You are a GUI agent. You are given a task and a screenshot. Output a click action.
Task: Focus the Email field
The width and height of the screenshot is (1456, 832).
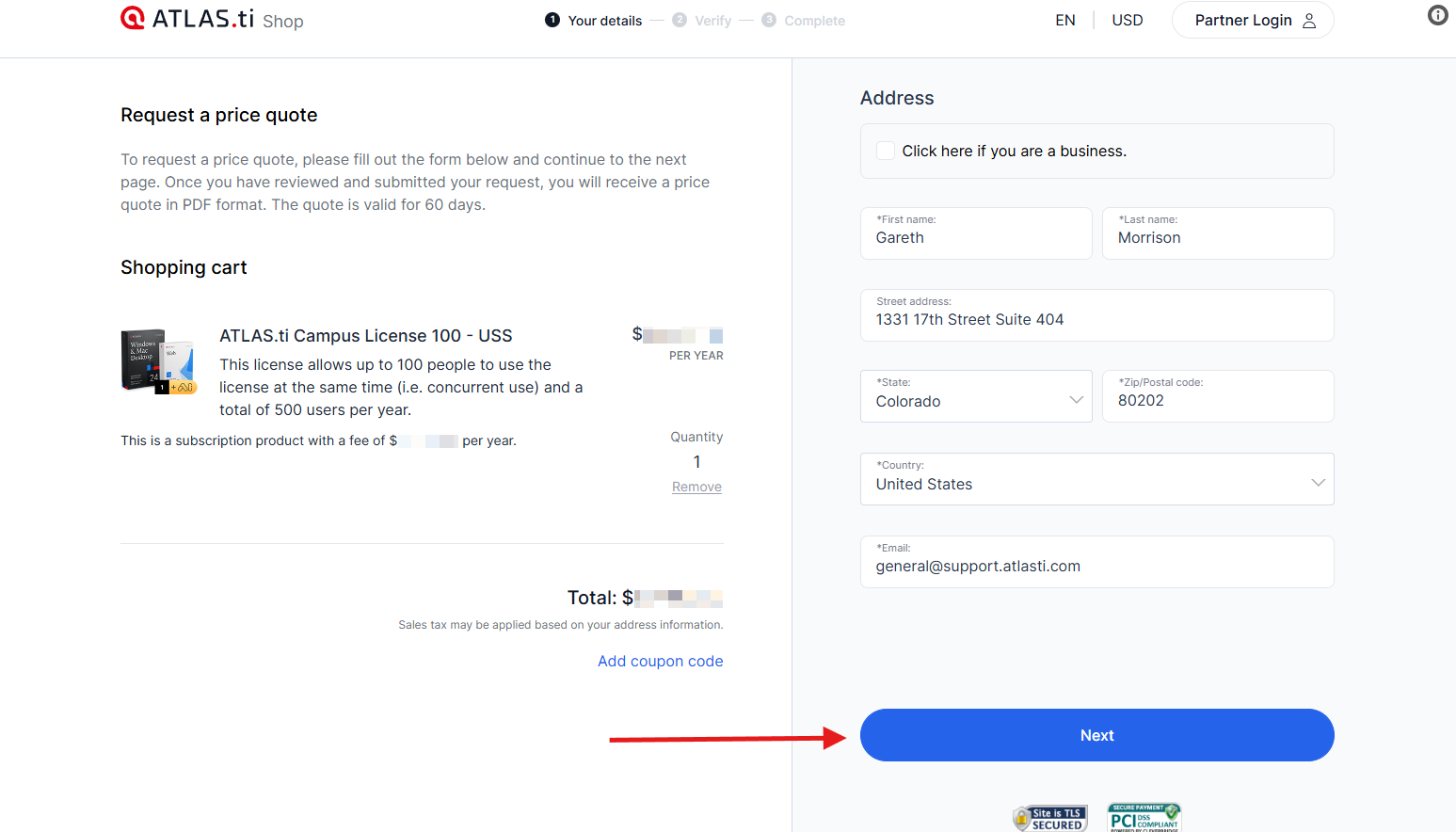[x=1096, y=562]
